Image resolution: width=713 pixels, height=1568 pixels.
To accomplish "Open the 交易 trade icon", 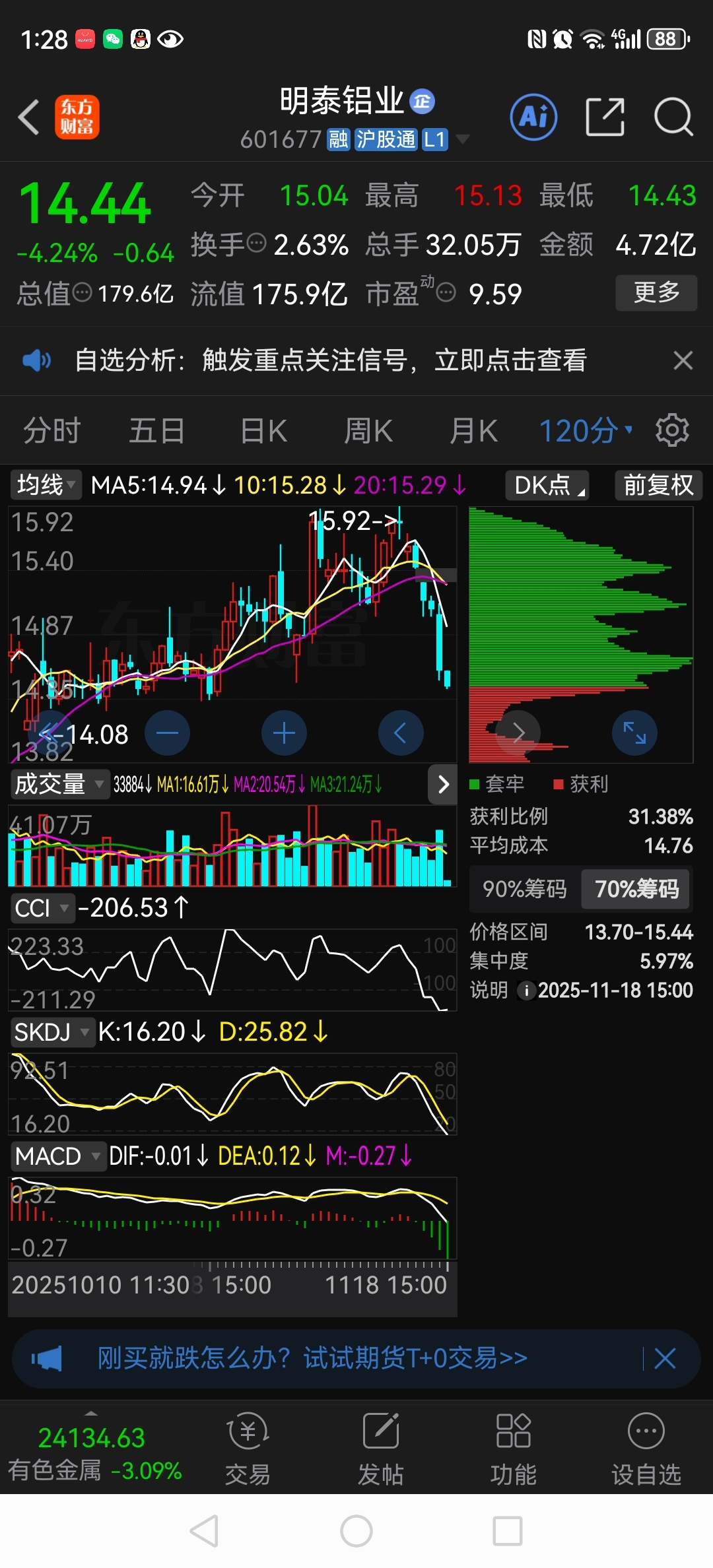I will (x=248, y=1449).
